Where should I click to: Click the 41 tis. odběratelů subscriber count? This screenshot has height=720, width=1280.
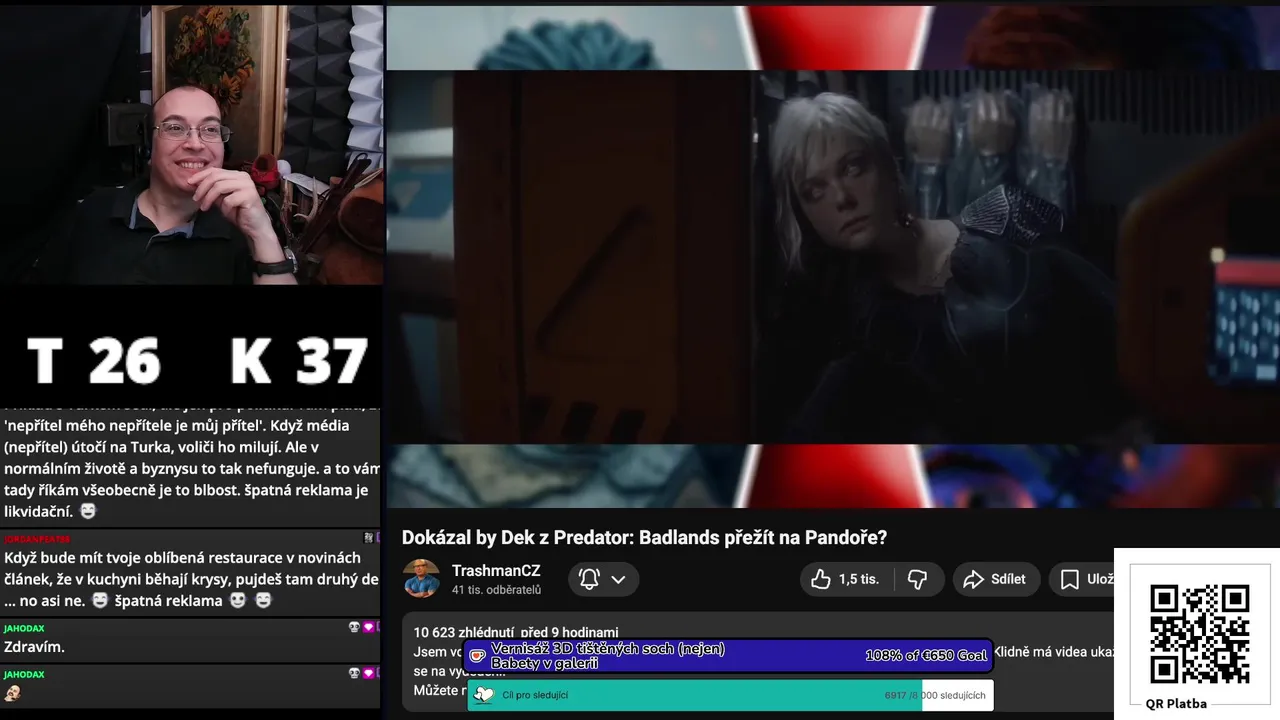[496, 590]
